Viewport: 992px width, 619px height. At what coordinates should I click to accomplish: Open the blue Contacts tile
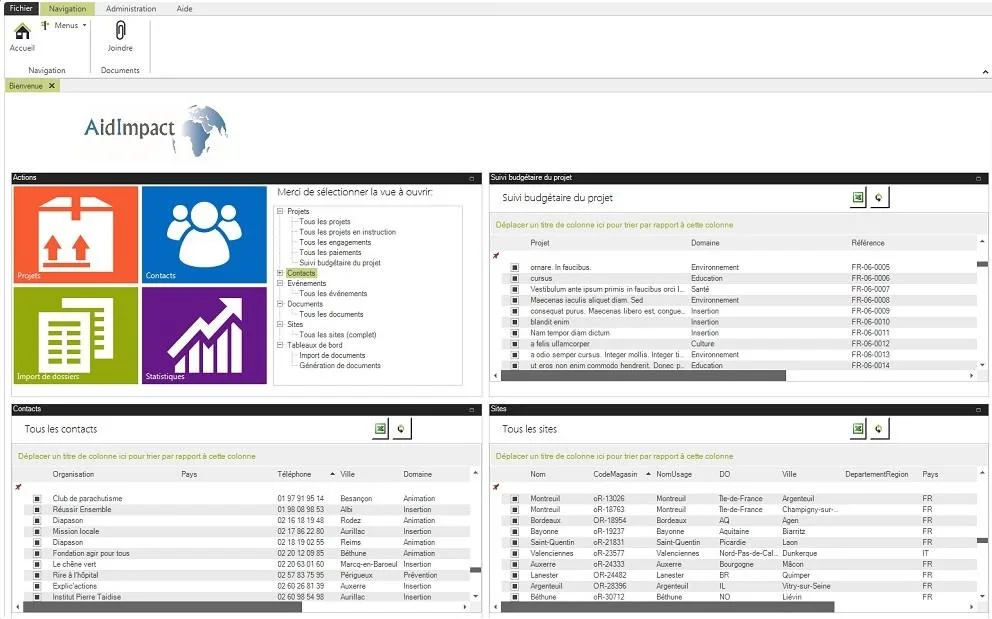click(204, 234)
